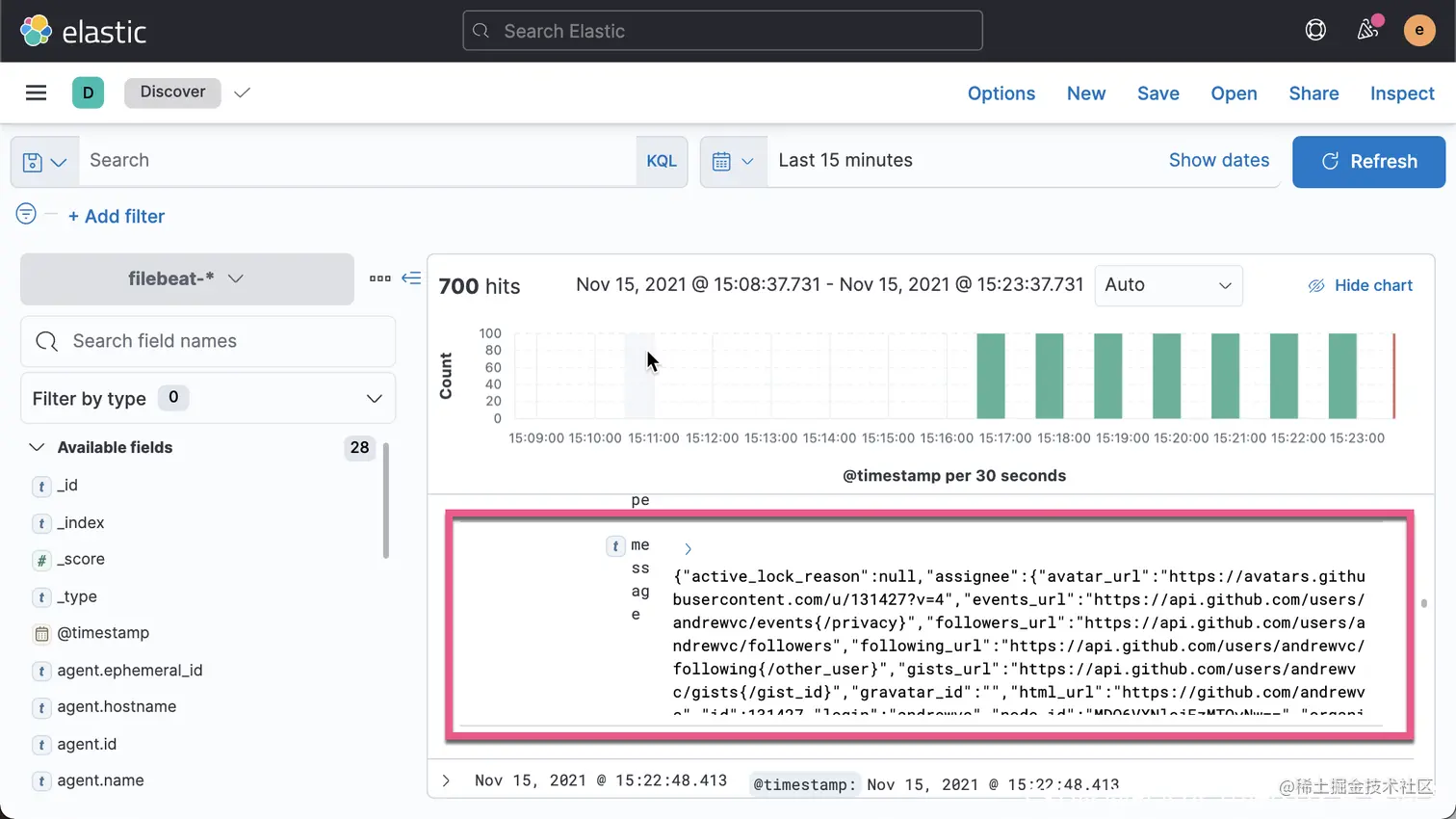Click Share in the top menu
This screenshot has height=819, width=1456.
coord(1313,93)
